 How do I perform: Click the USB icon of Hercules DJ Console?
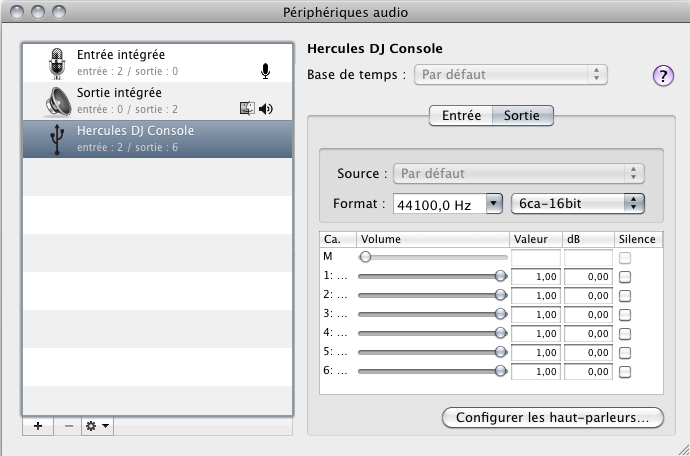(x=57, y=139)
